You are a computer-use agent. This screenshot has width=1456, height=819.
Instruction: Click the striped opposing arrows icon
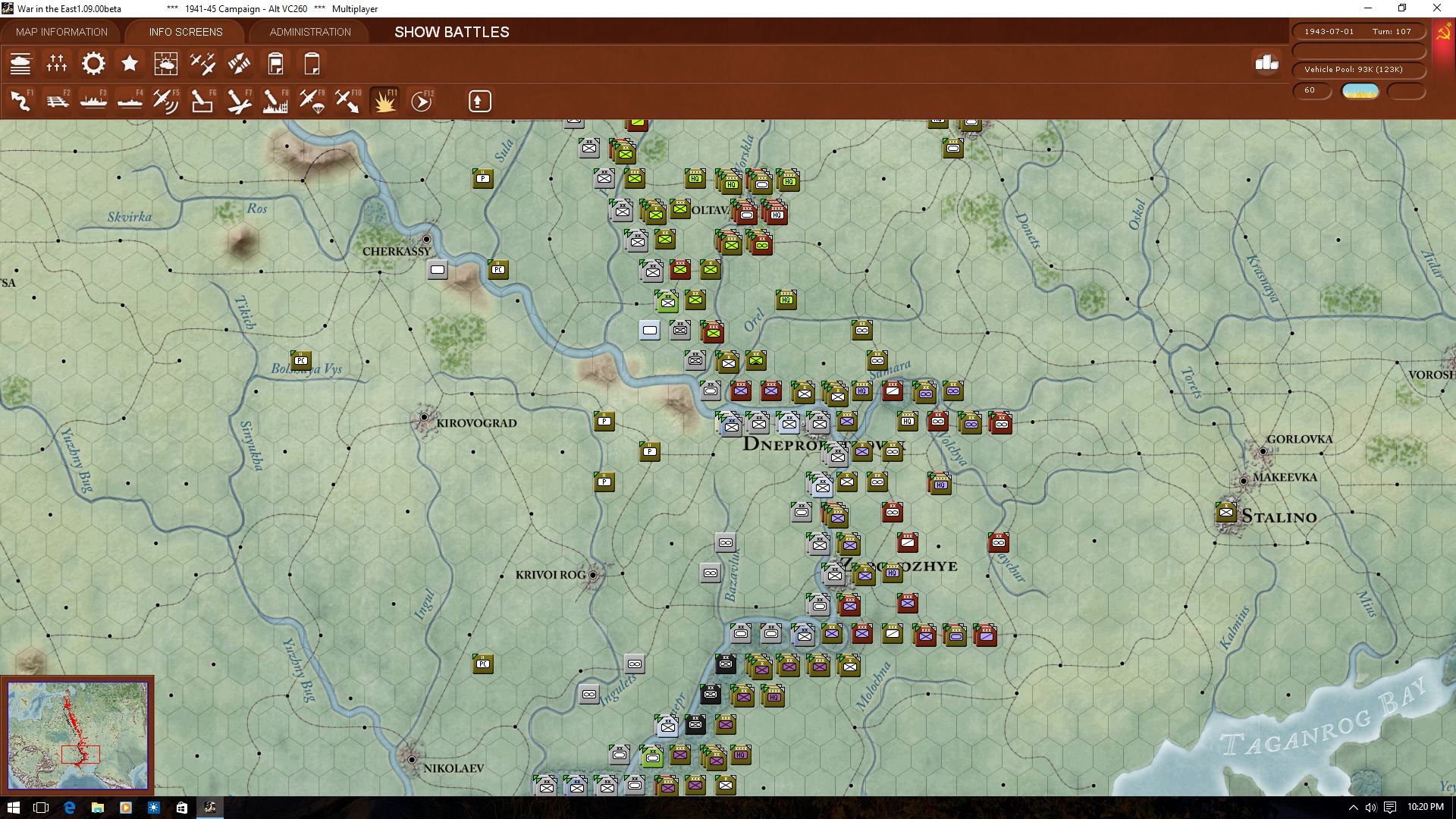(239, 64)
